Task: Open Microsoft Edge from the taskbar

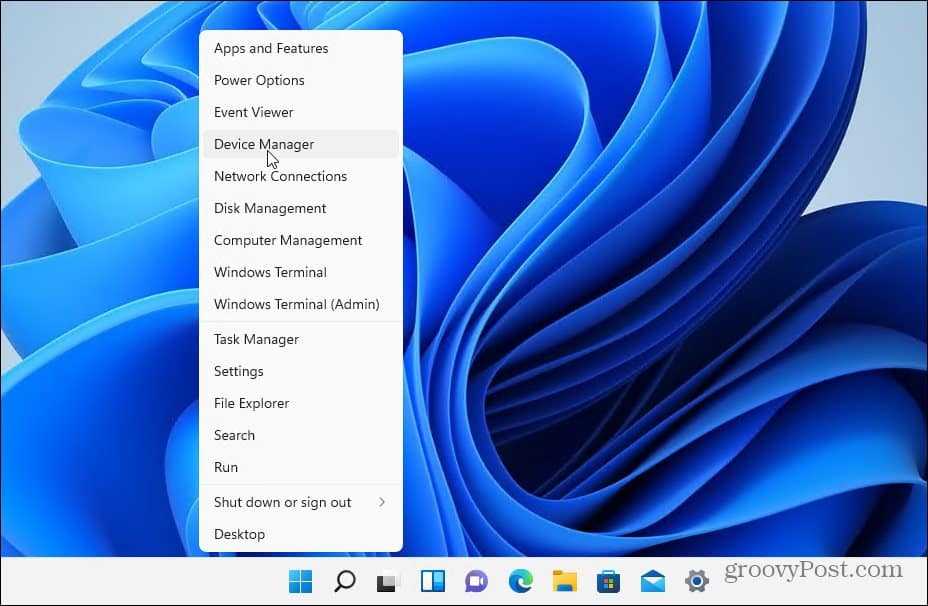Action: [520, 581]
